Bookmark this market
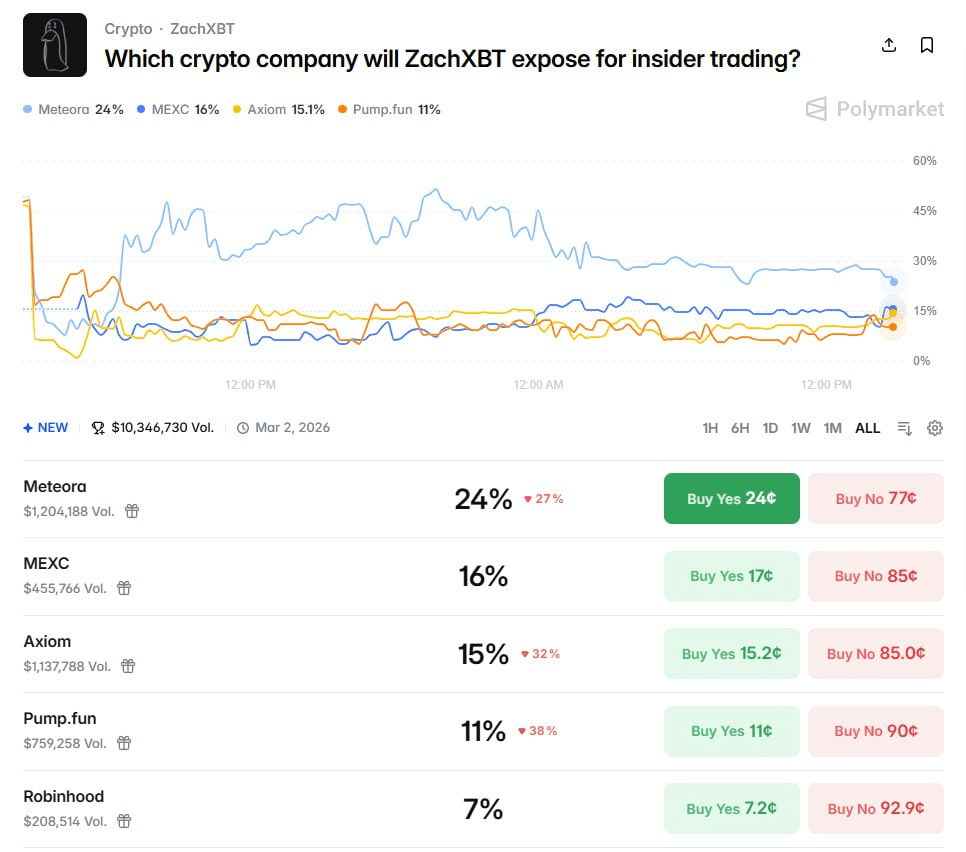966x852 pixels. click(x=927, y=45)
